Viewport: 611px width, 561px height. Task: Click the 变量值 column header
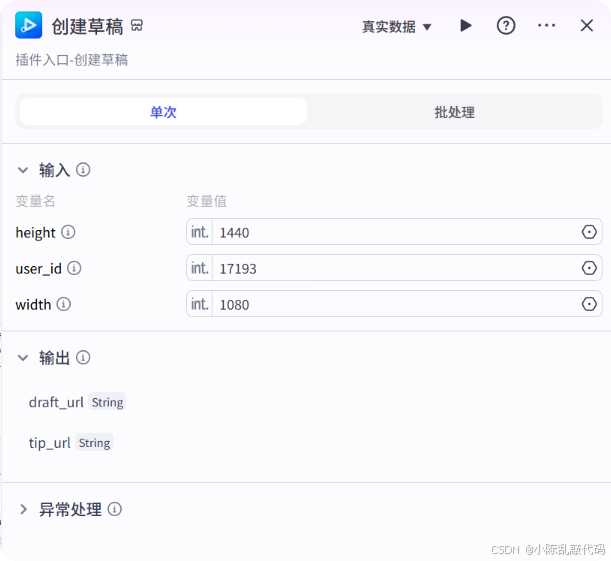pos(207,201)
